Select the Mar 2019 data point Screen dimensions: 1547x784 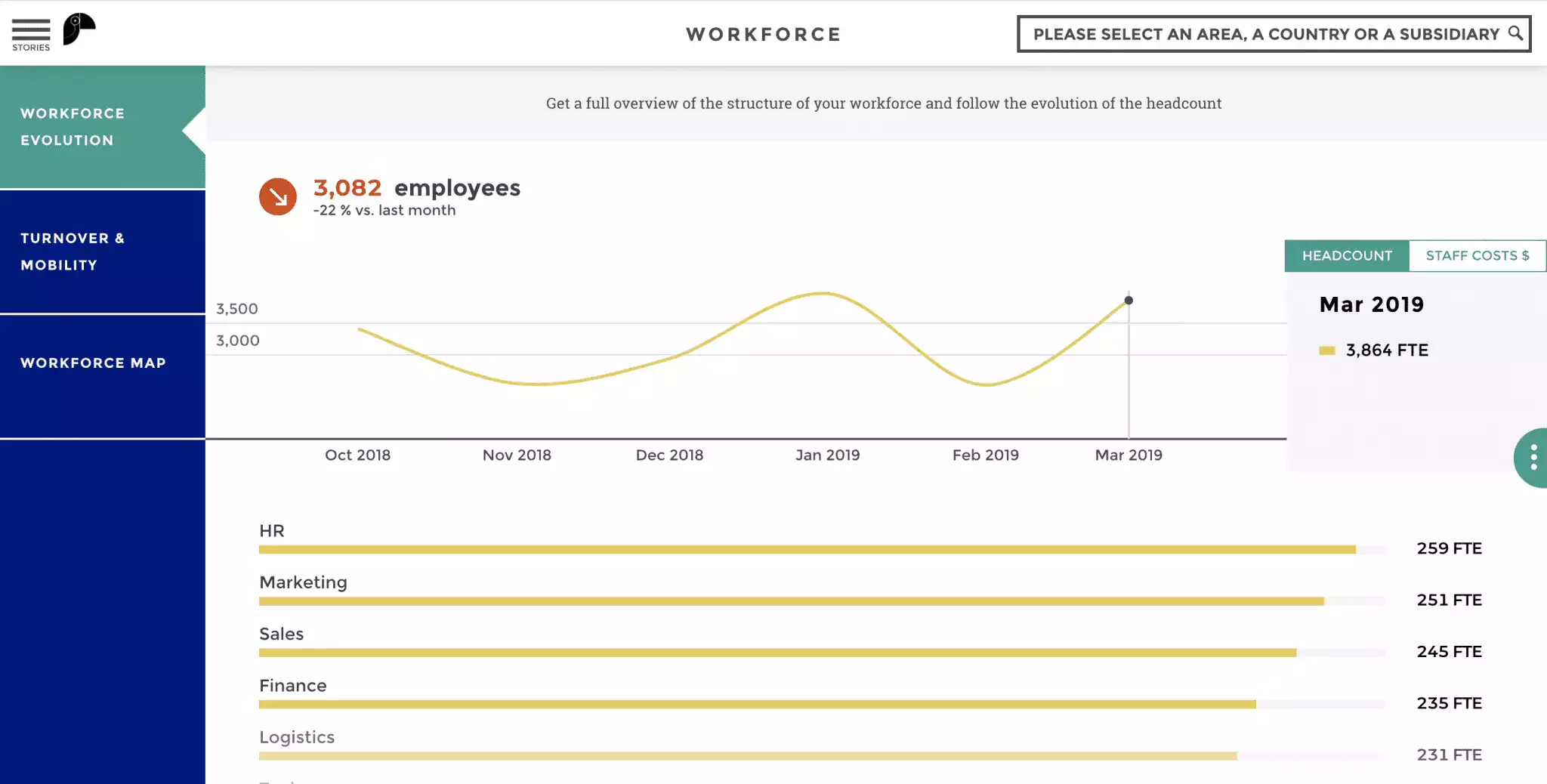point(1129,301)
